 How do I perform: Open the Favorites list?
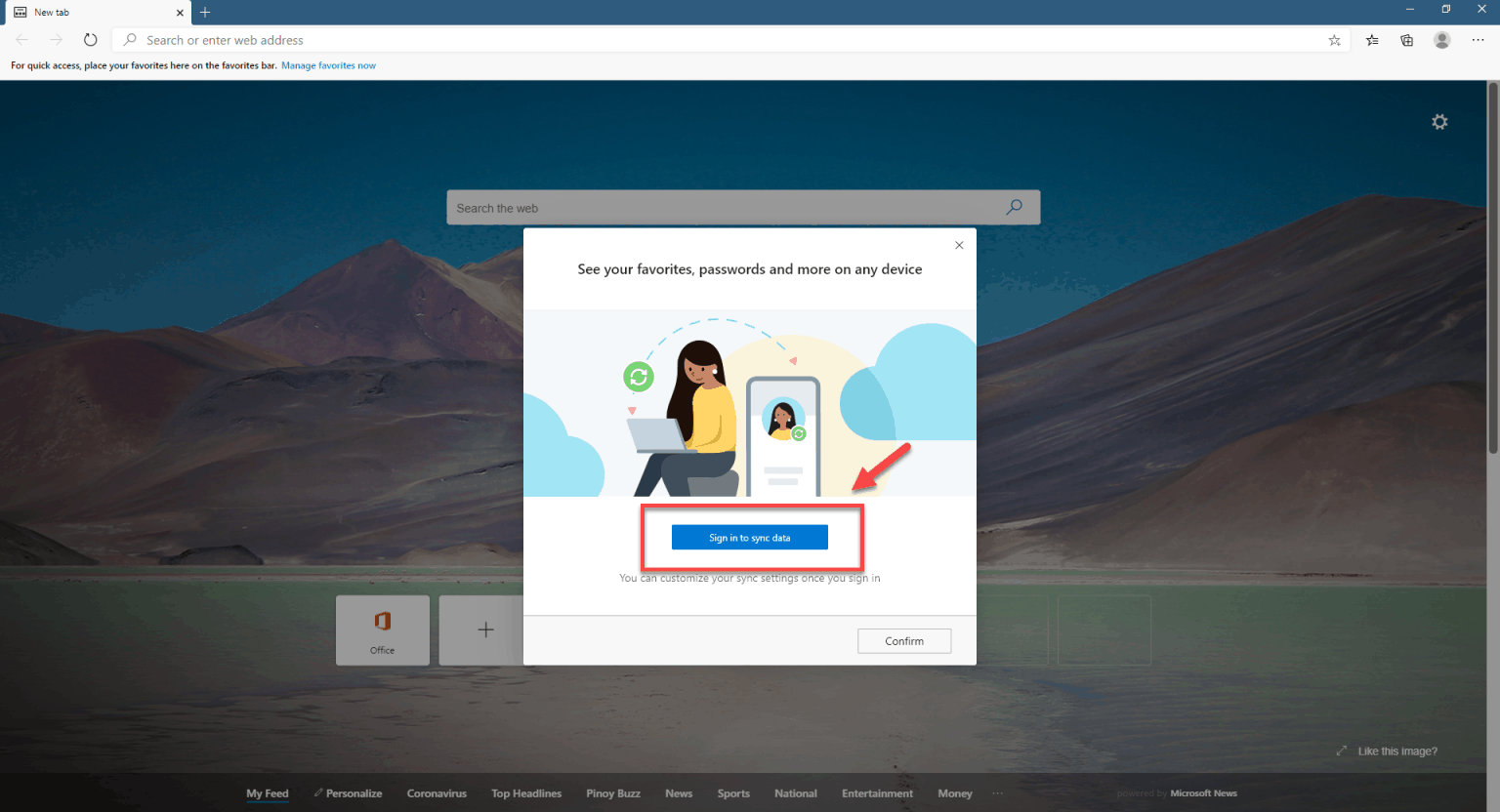1371,40
